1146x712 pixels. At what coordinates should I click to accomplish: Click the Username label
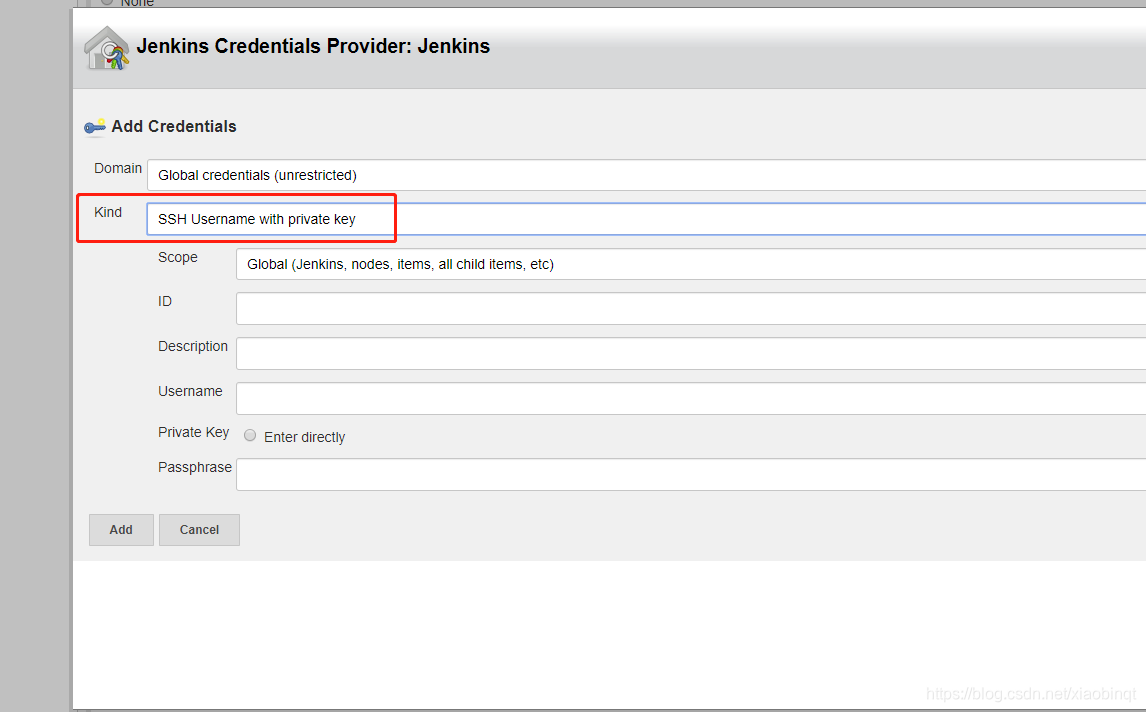pos(190,391)
